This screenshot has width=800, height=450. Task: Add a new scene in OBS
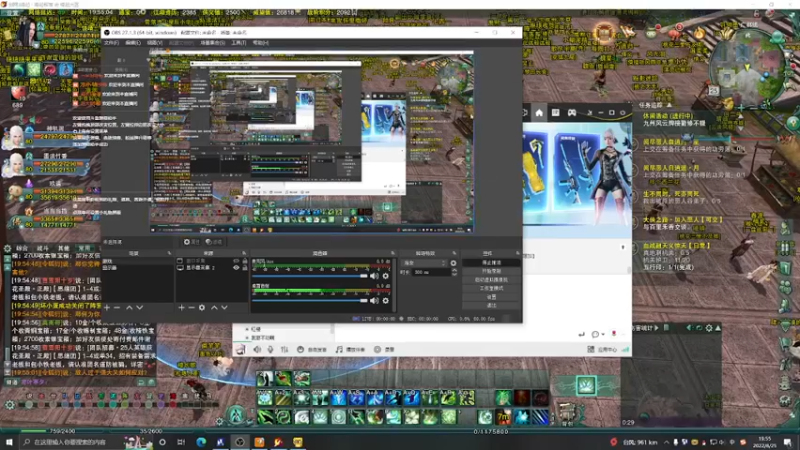[x=107, y=308]
